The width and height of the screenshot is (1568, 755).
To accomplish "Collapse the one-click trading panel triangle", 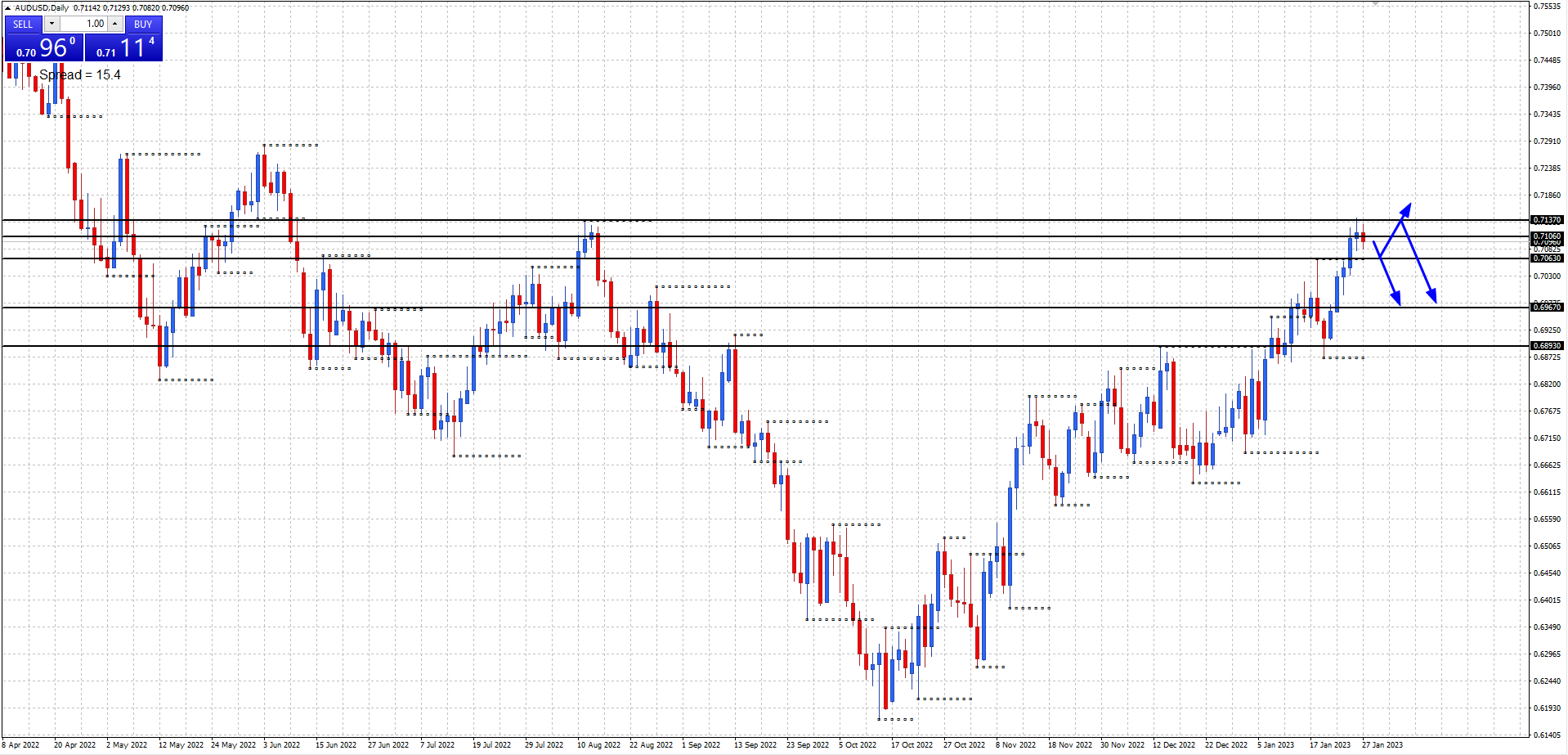I will pos(7,8).
